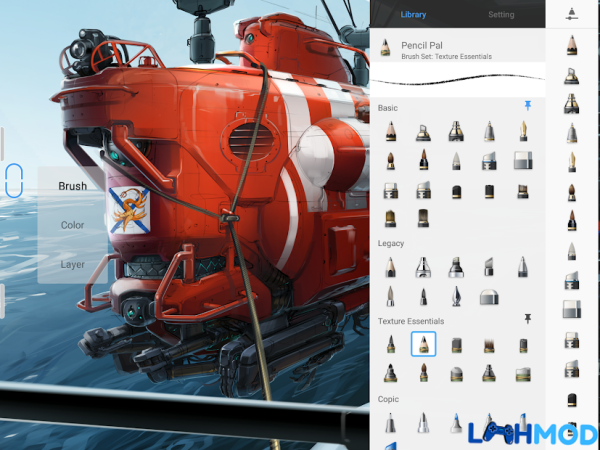Image resolution: width=600 pixels, height=450 pixels.
Task: Open the Brush option in radial menu
Action: click(x=72, y=186)
